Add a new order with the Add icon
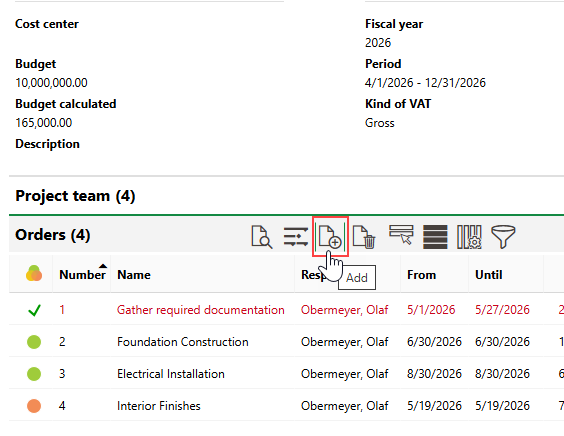This screenshot has height=436, width=564. pyautogui.click(x=330, y=236)
